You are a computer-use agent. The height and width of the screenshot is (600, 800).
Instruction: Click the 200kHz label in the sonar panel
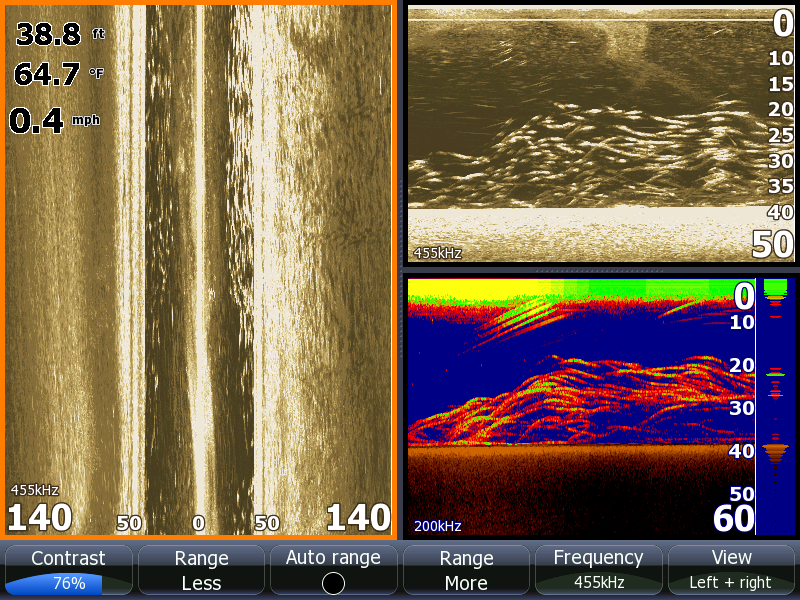[x=437, y=526]
